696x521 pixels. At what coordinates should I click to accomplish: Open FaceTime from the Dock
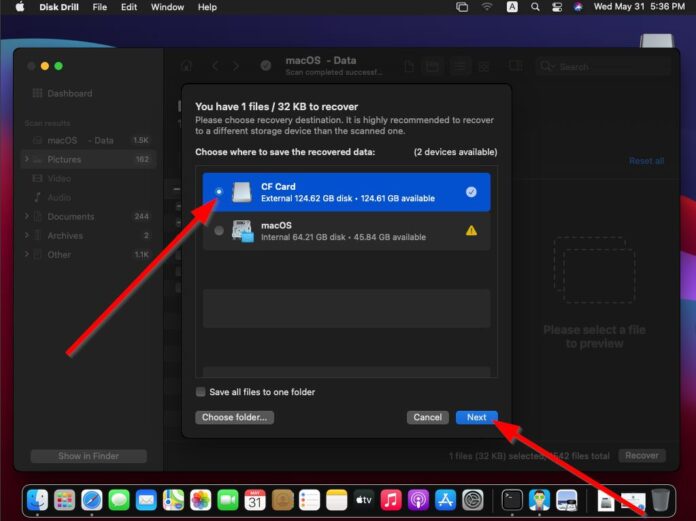coord(228,500)
